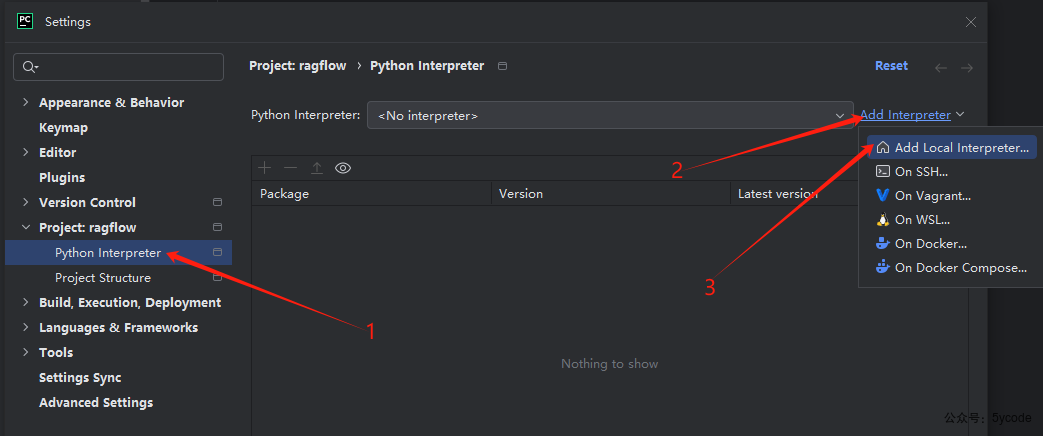The width and height of the screenshot is (1043, 436).
Task: Click the Version column header
Action: point(611,194)
